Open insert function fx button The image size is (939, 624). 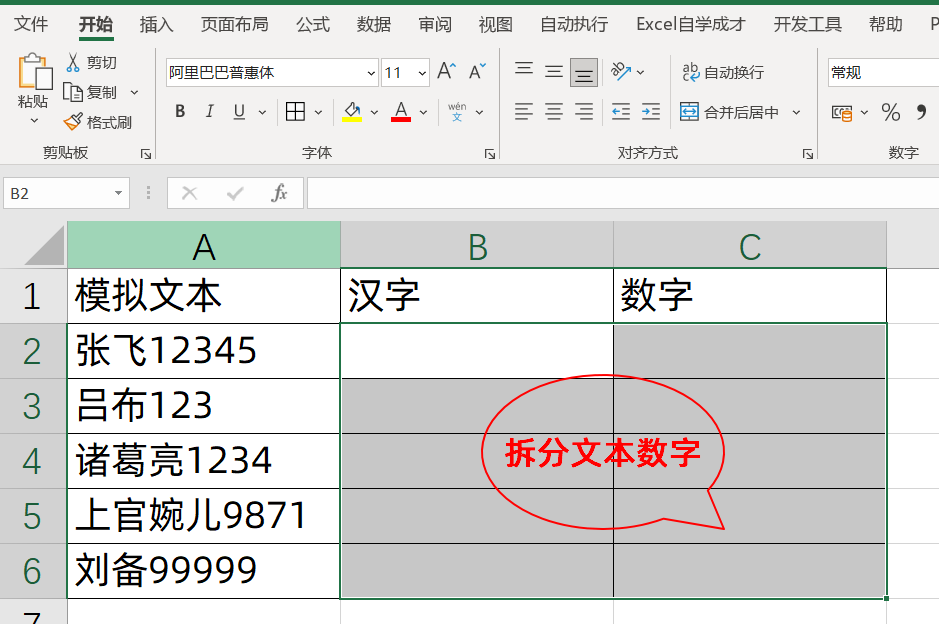click(279, 193)
